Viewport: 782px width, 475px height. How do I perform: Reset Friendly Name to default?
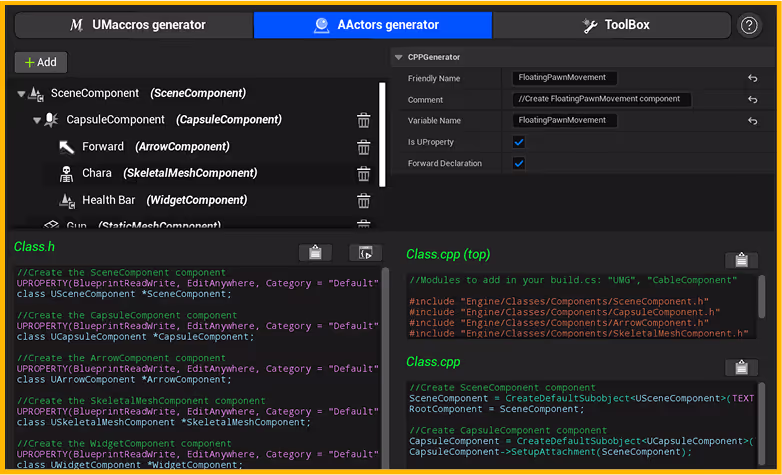(x=753, y=78)
